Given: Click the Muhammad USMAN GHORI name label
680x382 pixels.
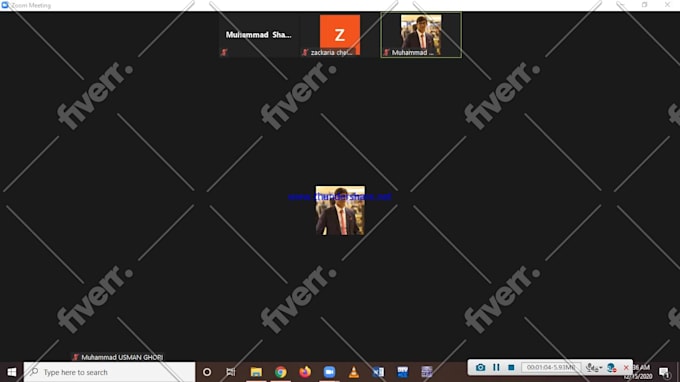Looking at the screenshot, I should coord(122,357).
